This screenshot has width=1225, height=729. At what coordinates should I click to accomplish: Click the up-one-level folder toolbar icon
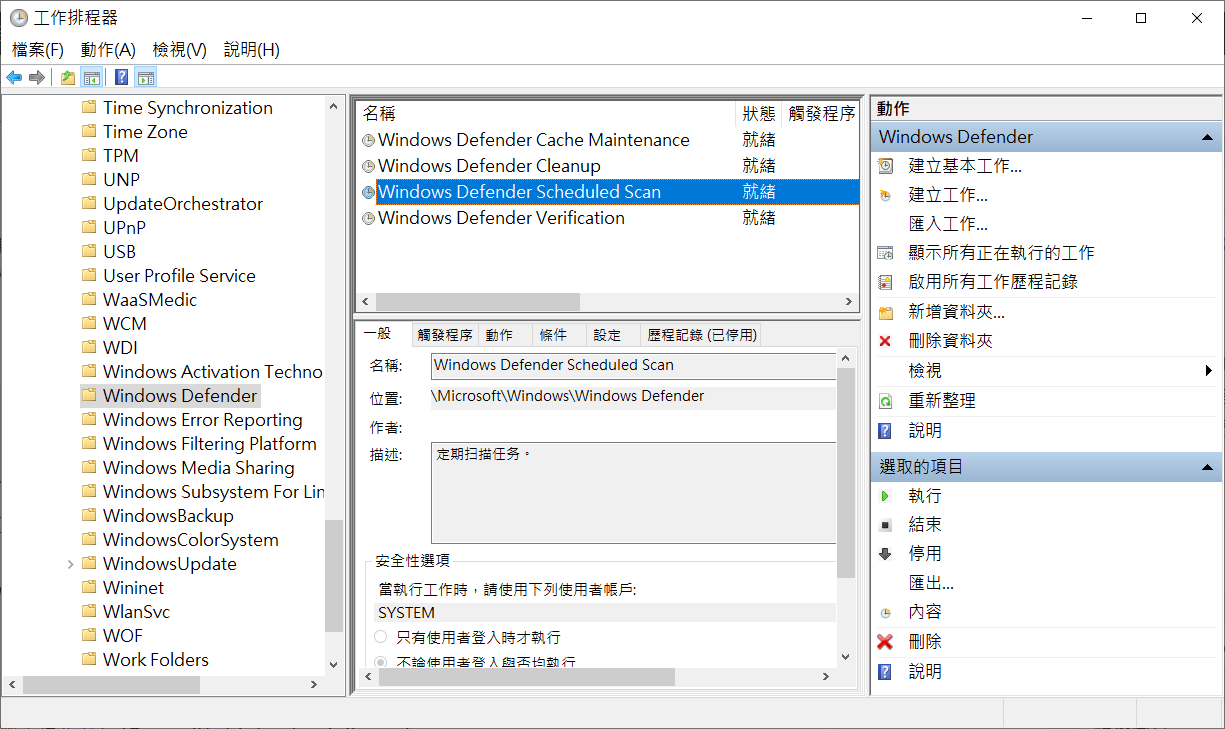[x=67, y=77]
